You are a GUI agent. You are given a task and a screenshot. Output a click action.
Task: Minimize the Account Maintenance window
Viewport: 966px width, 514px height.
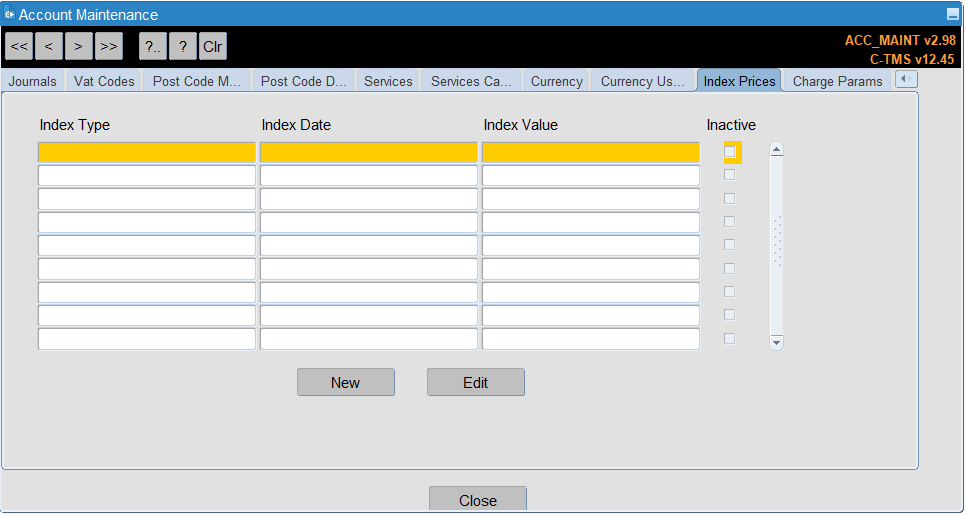(x=952, y=15)
